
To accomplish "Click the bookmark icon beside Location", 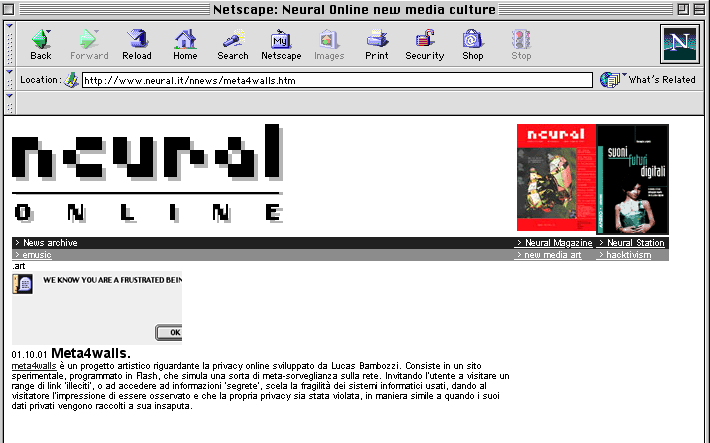I will (x=71, y=80).
